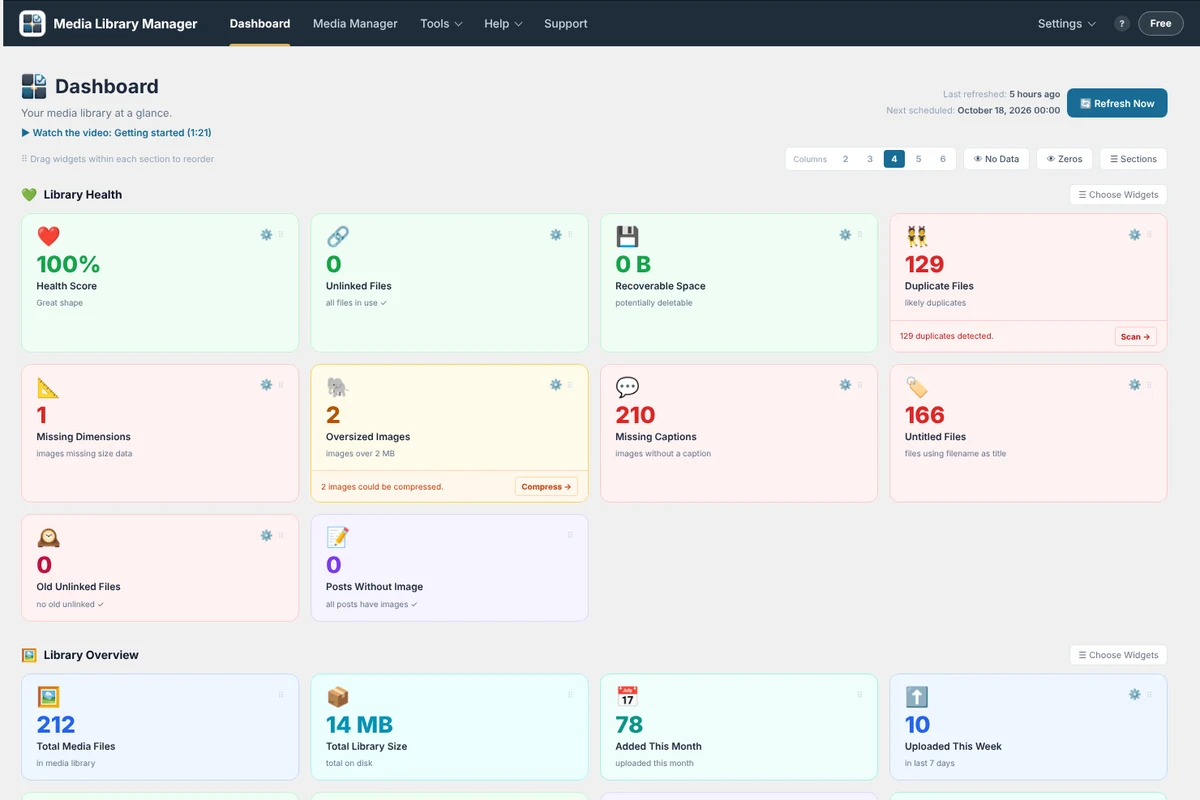1200x800 pixels.
Task: Open gear settings on Health Score widget
Action: 266,235
